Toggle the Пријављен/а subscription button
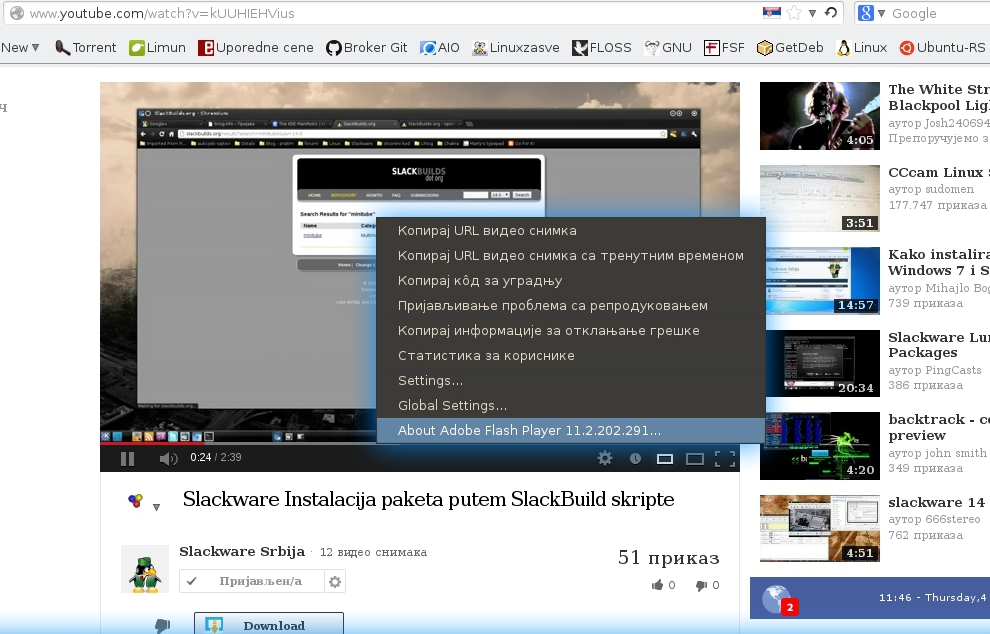 252,581
